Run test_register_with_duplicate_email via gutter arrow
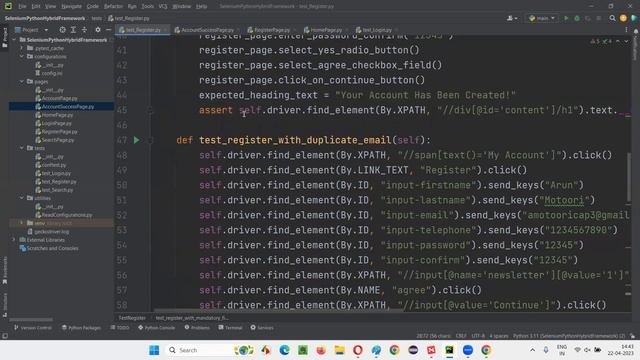Screen dimensions: 640x360 136,140
